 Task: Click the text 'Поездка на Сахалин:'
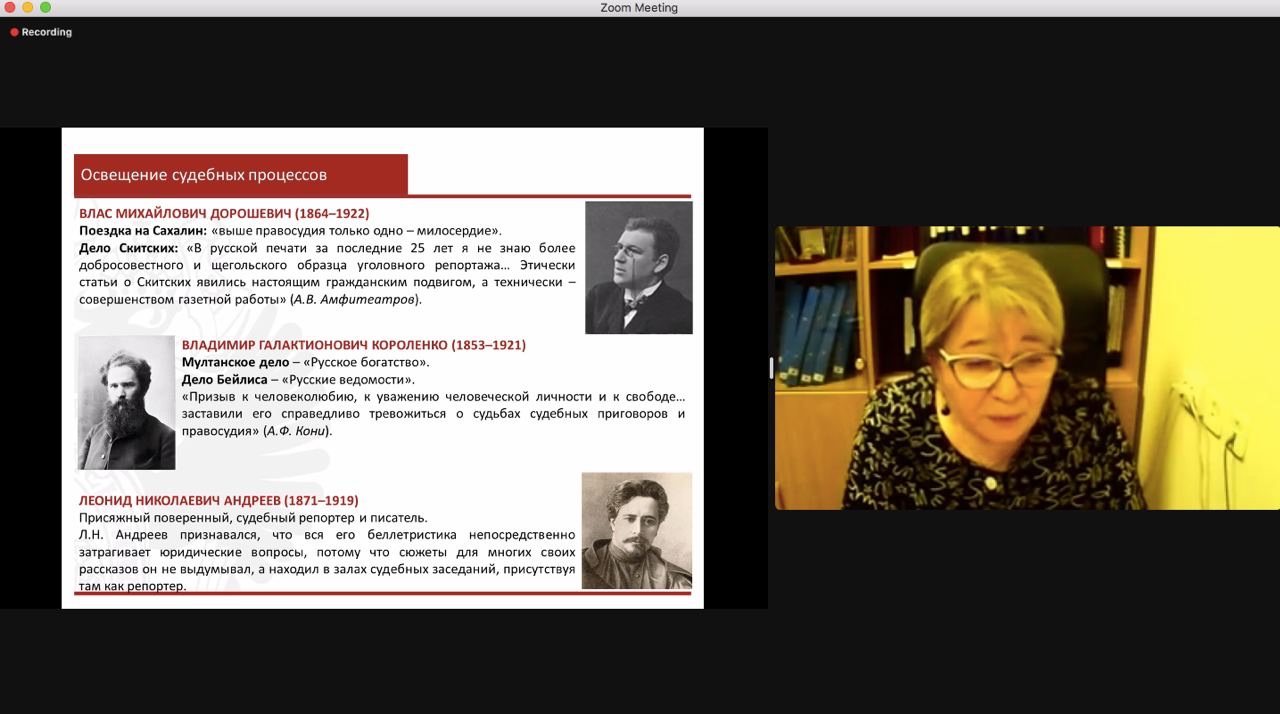coord(143,230)
